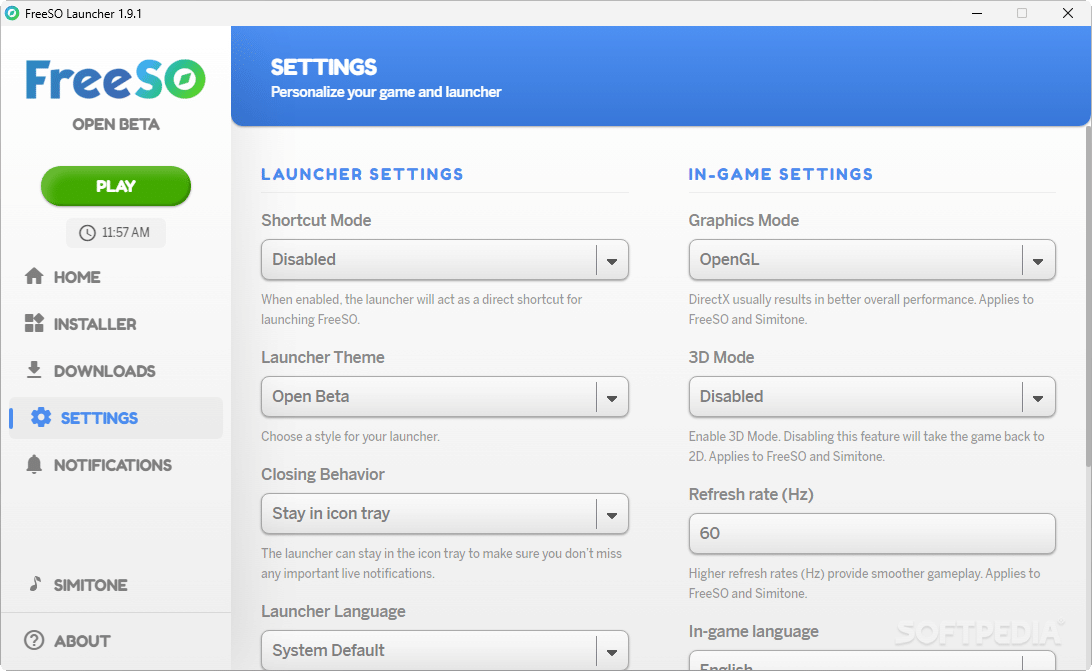Click the Notifications bell icon
Image resolution: width=1092 pixels, height=671 pixels.
34,464
